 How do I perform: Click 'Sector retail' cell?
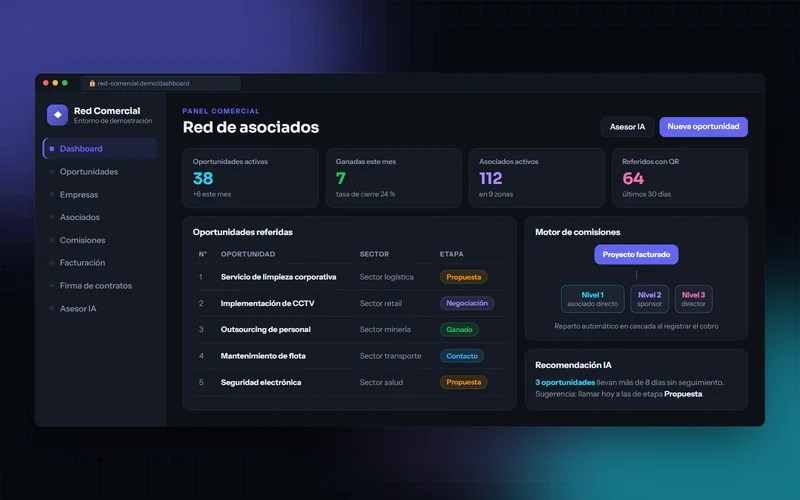pos(381,303)
